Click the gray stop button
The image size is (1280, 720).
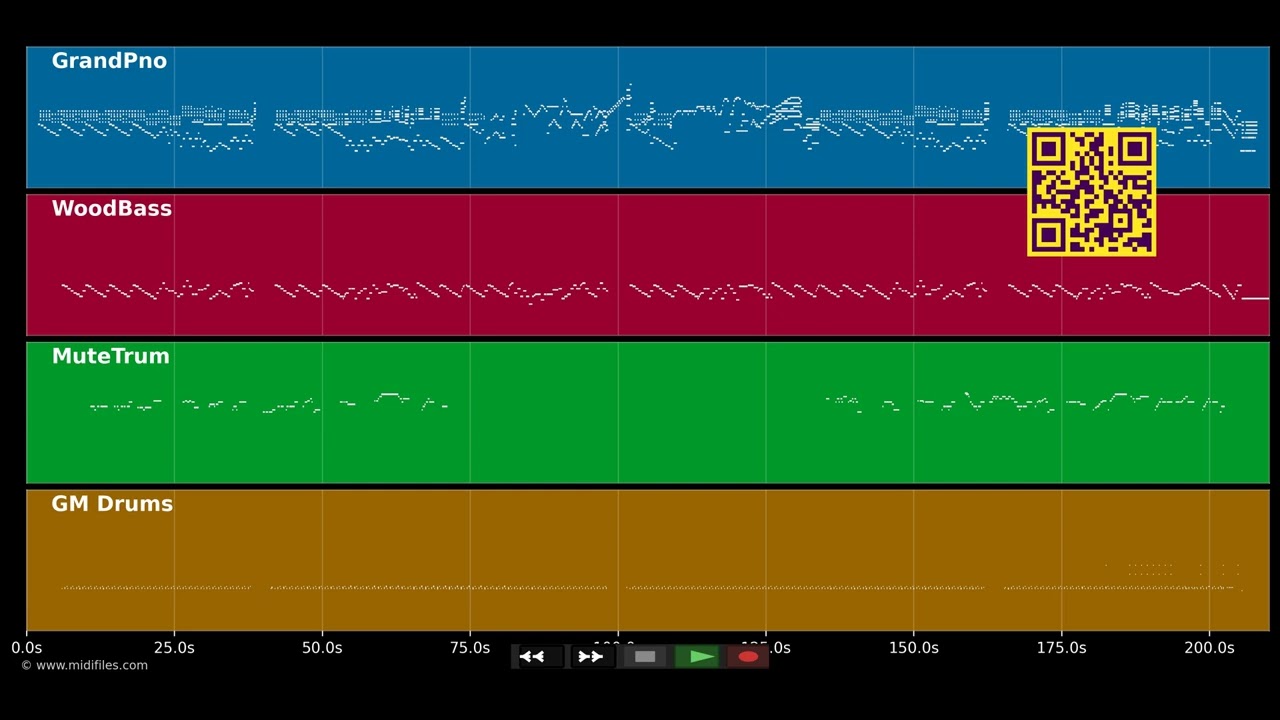645,657
